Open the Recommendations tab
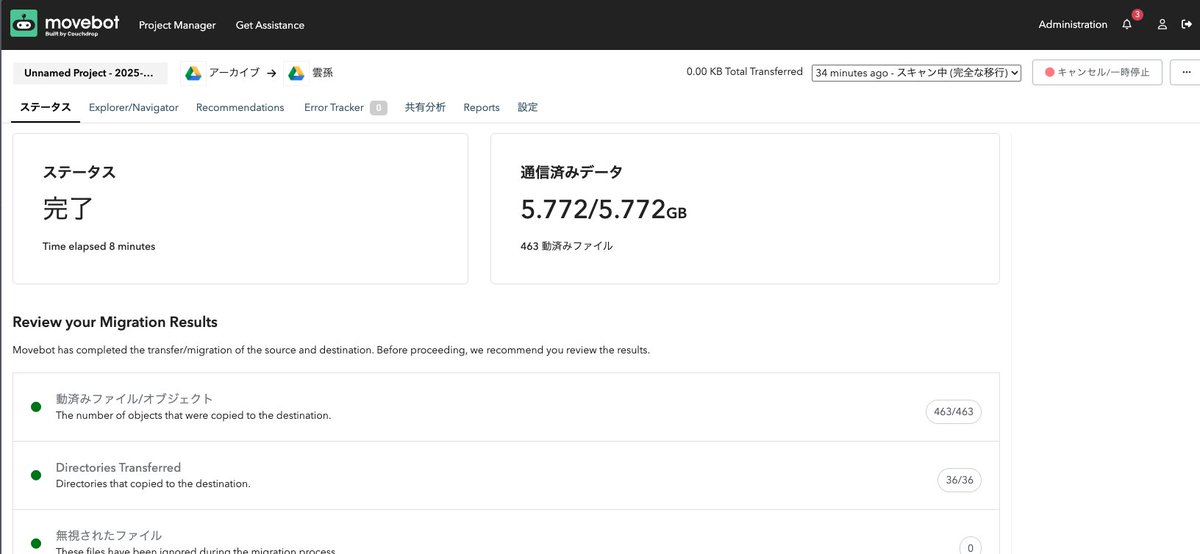 tap(240, 107)
